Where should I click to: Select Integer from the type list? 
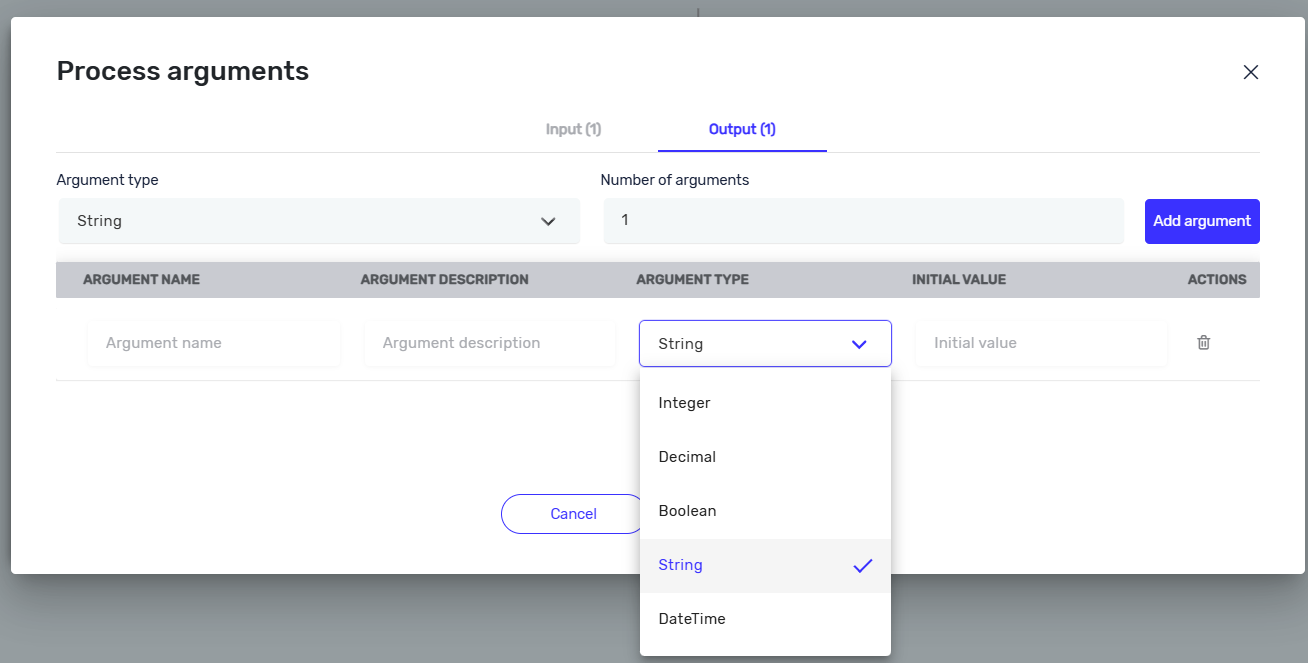click(684, 403)
